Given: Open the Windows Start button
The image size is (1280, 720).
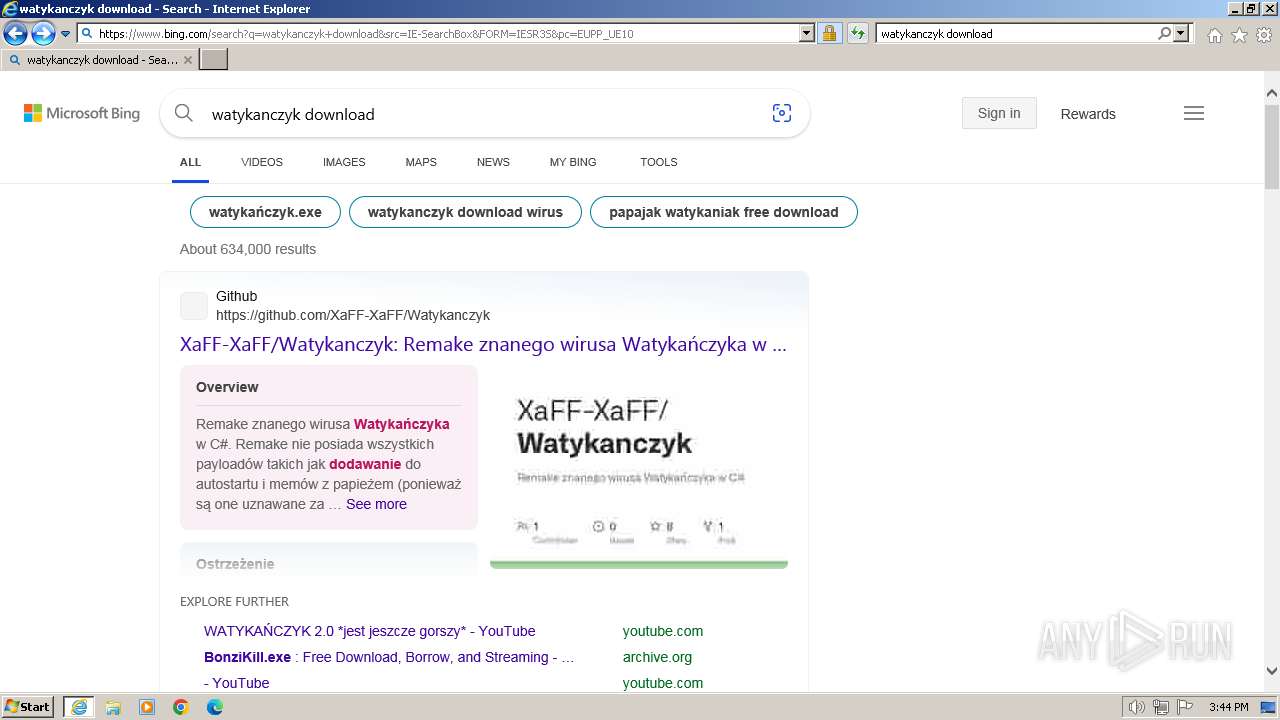Looking at the screenshot, I should click(x=28, y=707).
